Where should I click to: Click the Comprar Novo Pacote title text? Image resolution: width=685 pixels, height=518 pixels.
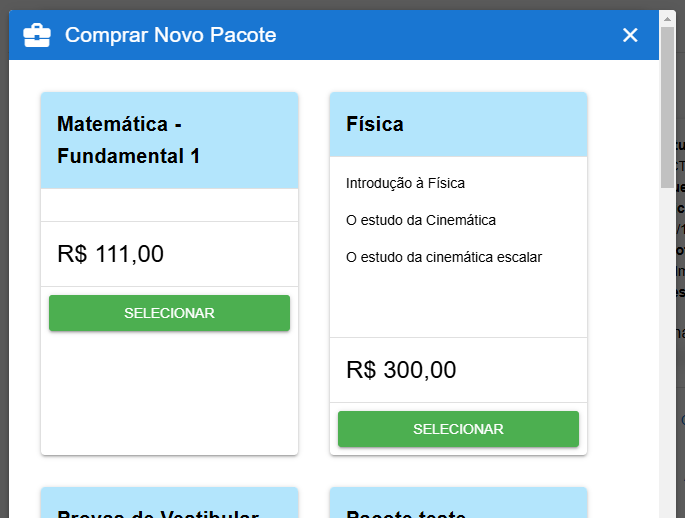(170, 36)
